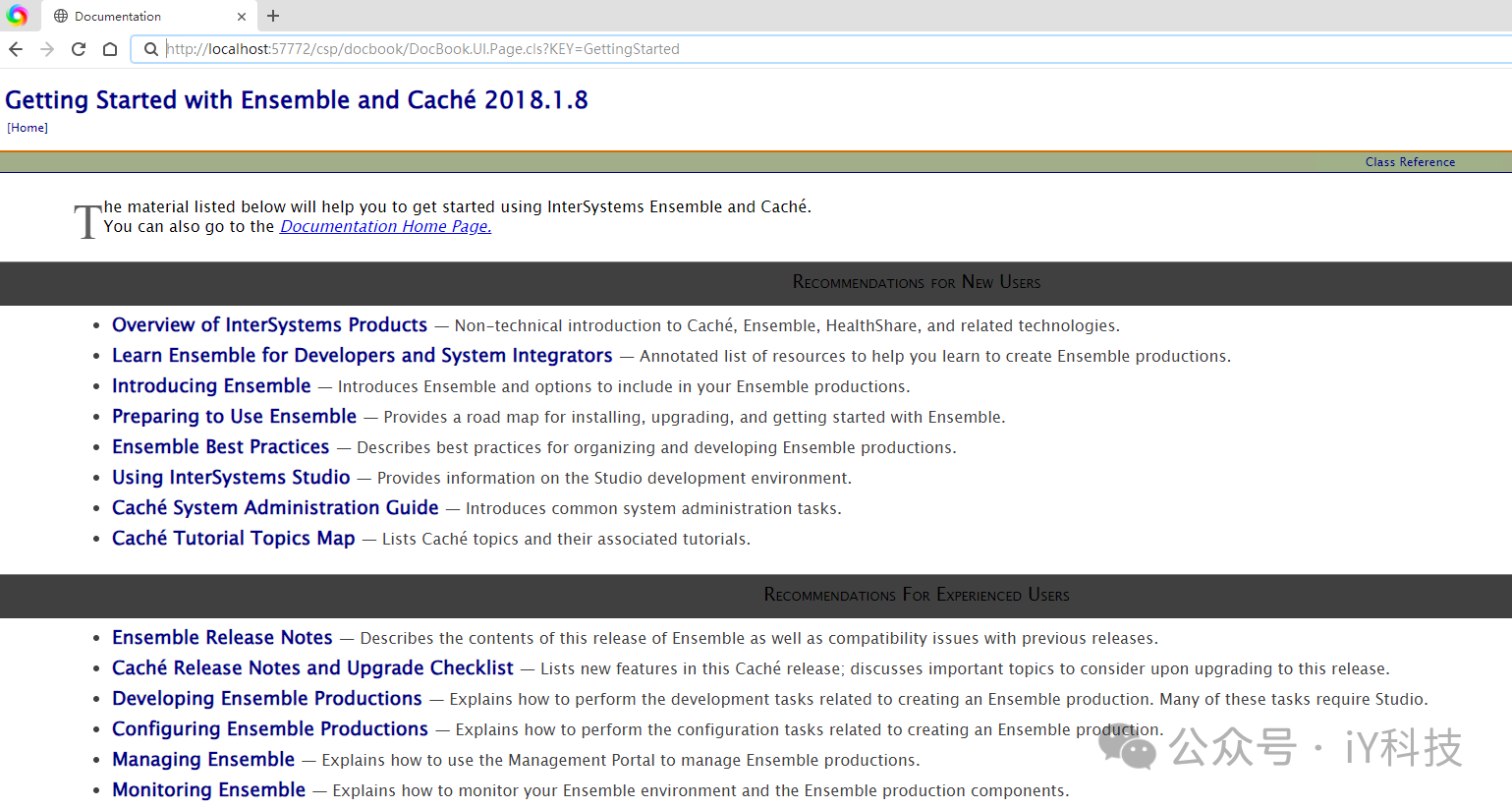Go to the browser home icon
Viewport: 1512px width, 809px height.
[x=110, y=49]
